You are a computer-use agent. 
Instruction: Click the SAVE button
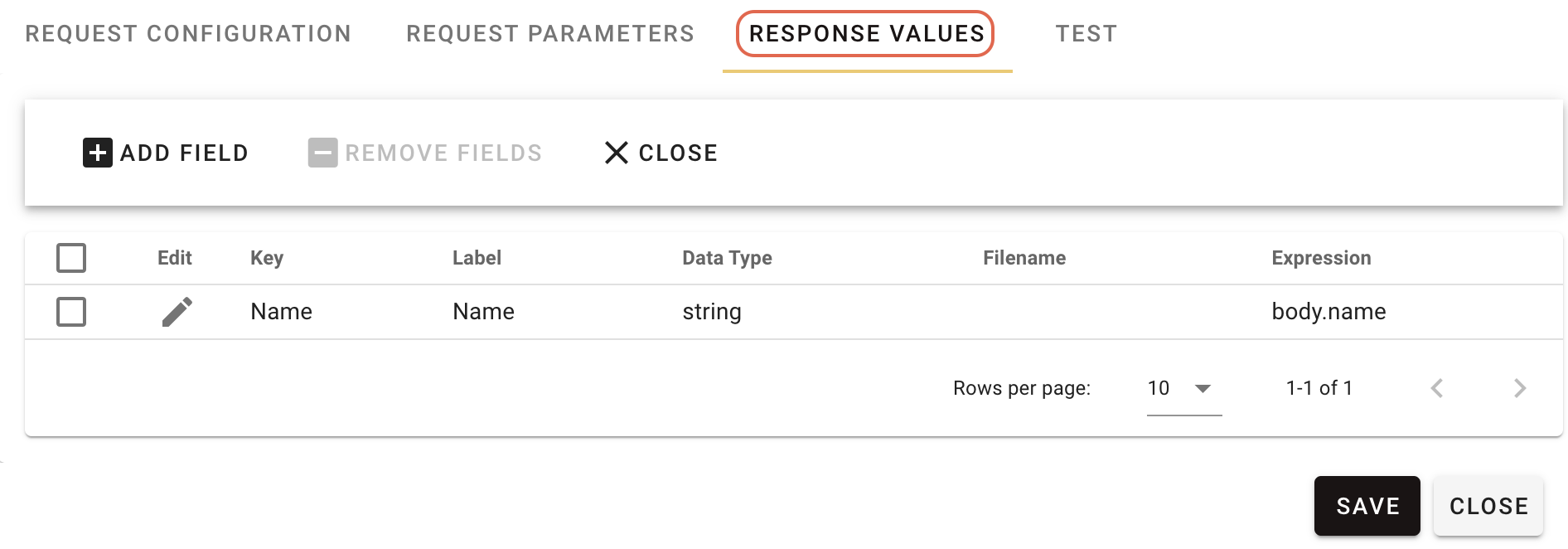click(x=1367, y=505)
